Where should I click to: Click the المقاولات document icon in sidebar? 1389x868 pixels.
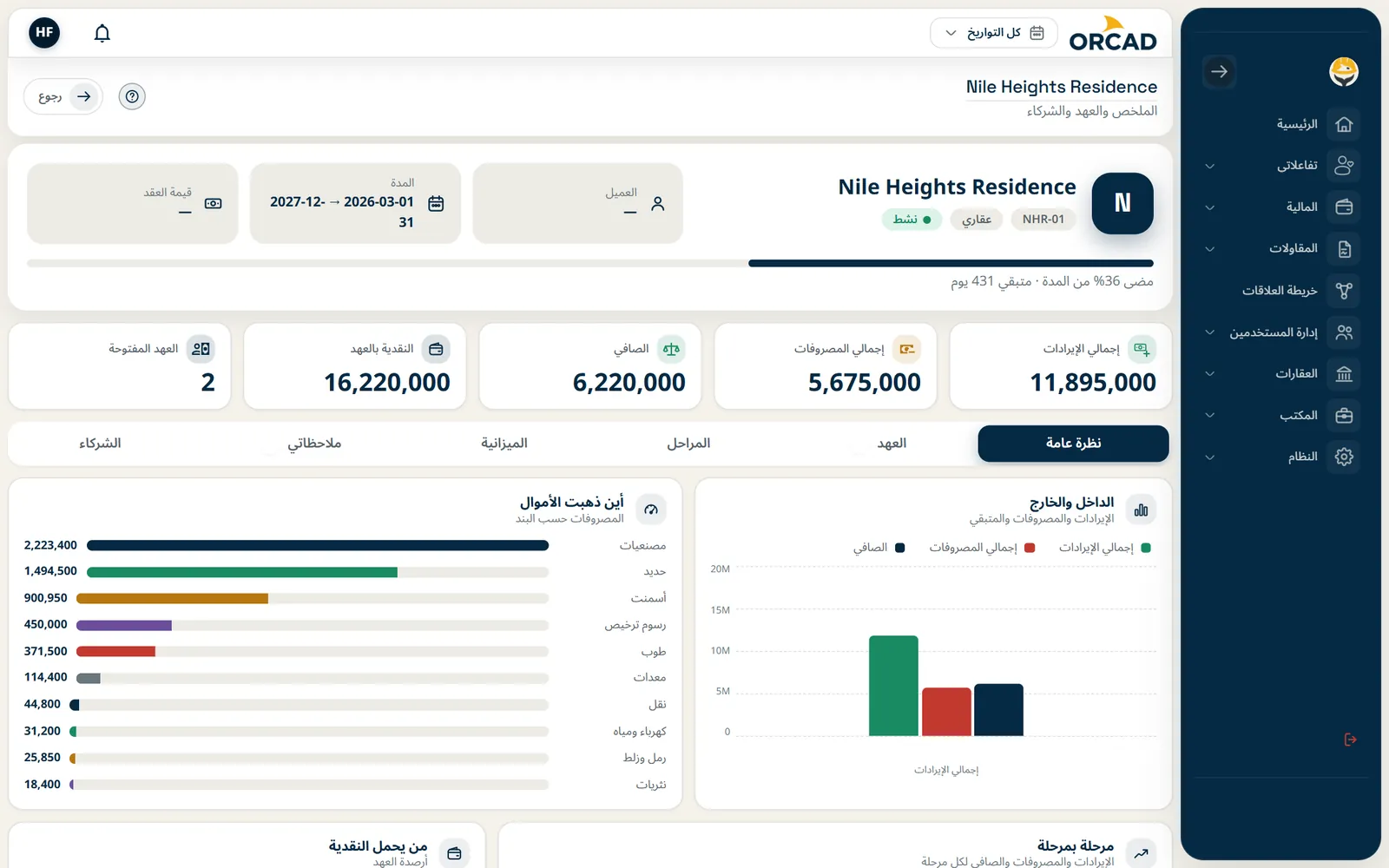1344,249
